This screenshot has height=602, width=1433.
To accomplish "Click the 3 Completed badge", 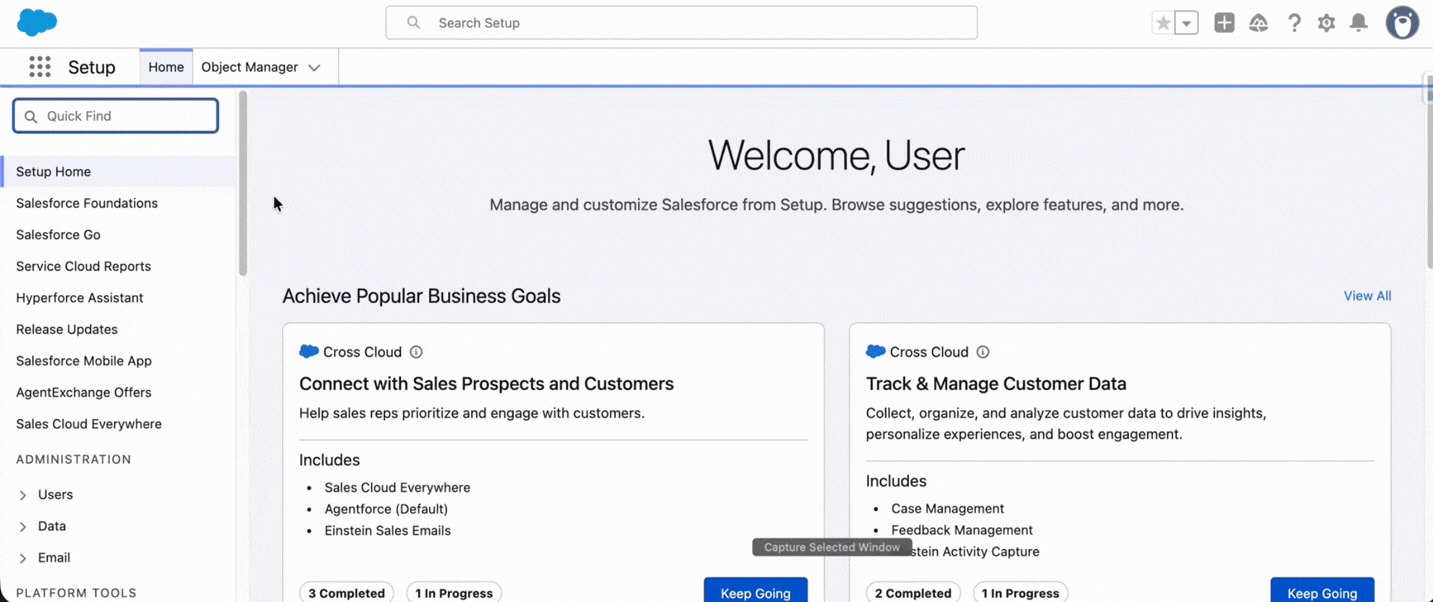I will (x=346, y=592).
